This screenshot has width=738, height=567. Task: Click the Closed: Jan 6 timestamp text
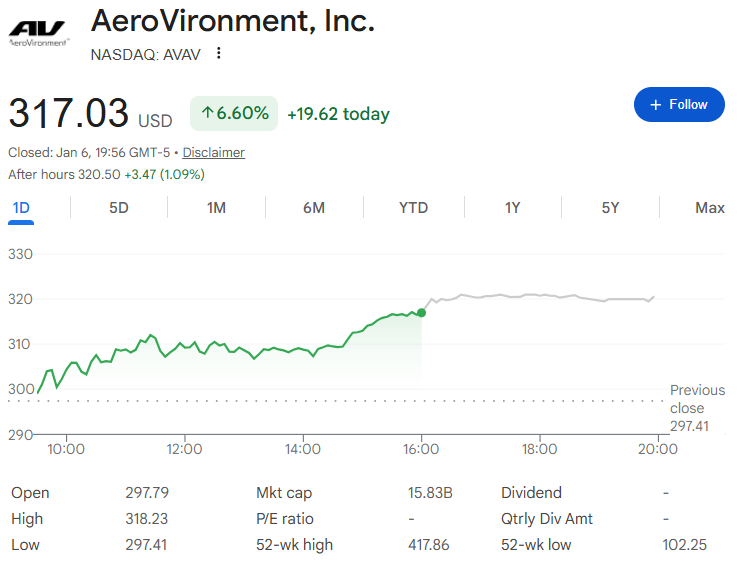pyautogui.click(x=89, y=152)
